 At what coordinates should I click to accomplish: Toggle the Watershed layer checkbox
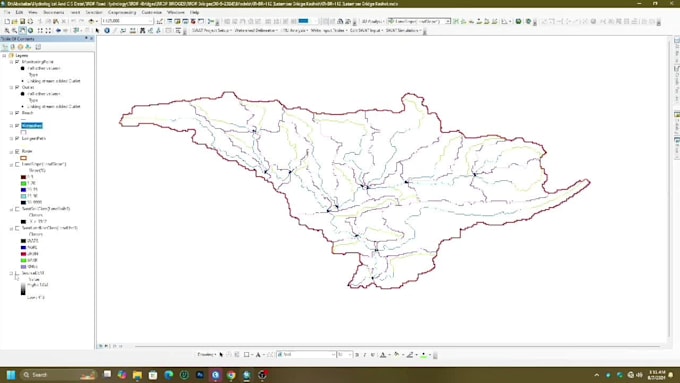coord(17,126)
